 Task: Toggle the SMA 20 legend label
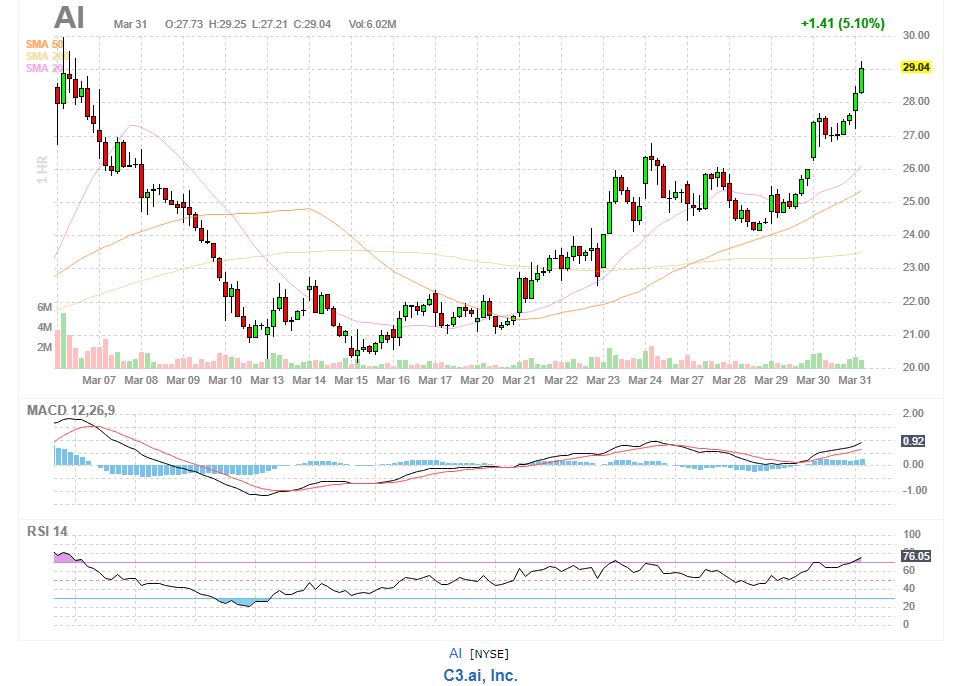coord(44,68)
